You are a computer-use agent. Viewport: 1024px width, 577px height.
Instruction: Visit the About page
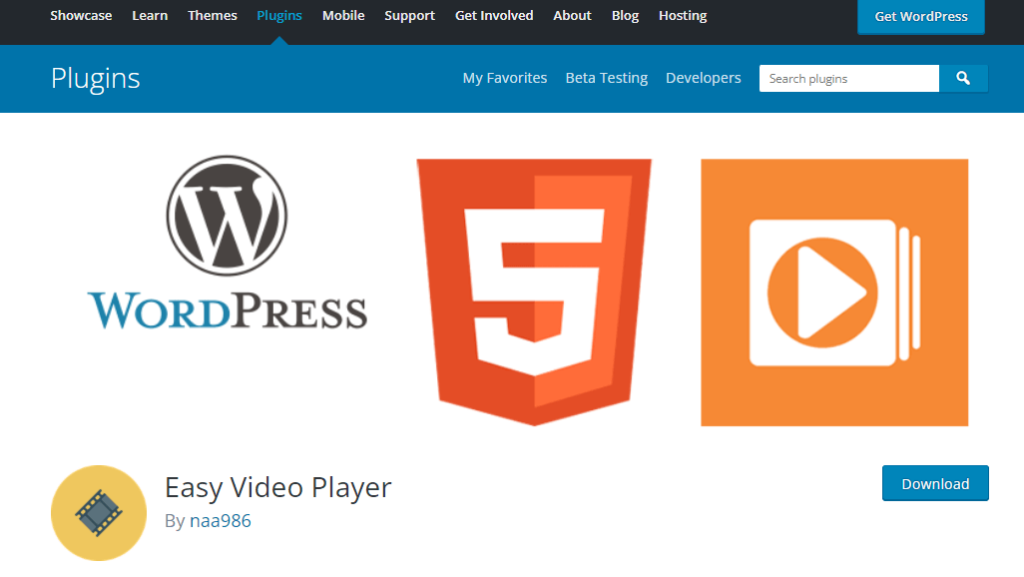point(572,16)
